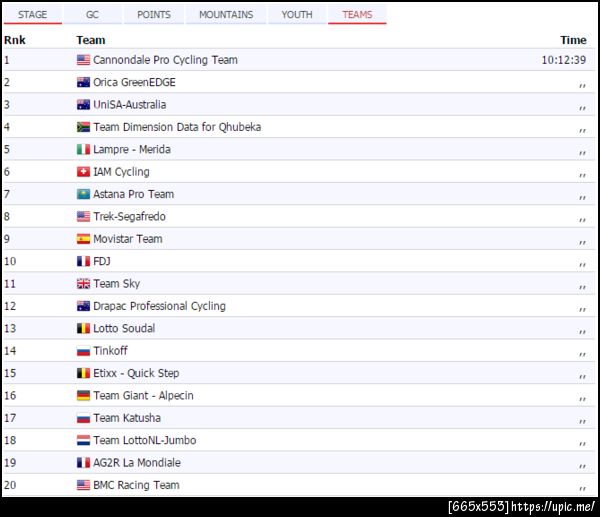Click rank number 15 in the table

[10, 373]
